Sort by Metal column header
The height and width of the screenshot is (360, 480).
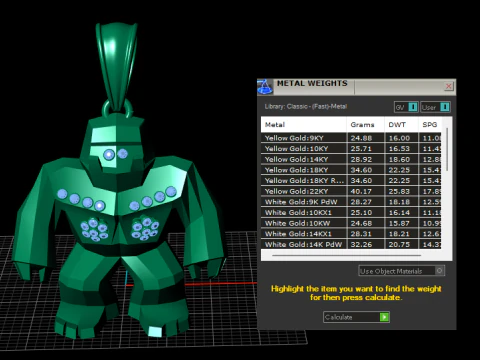tap(304, 125)
